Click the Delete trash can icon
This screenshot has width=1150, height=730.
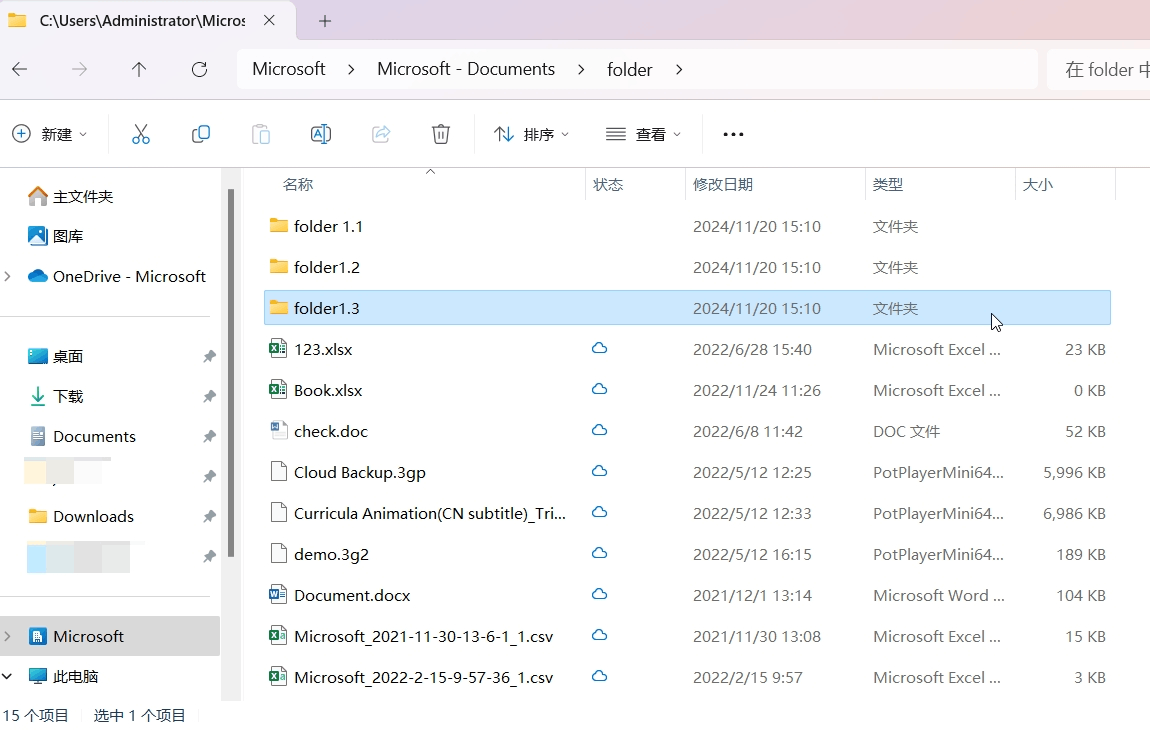(x=441, y=134)
